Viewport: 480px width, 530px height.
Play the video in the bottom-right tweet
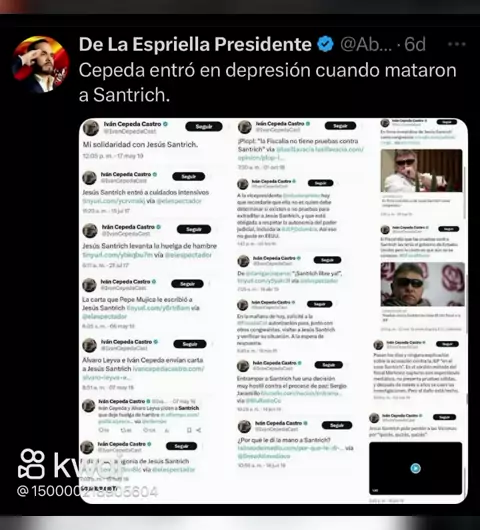coord(415,468)
